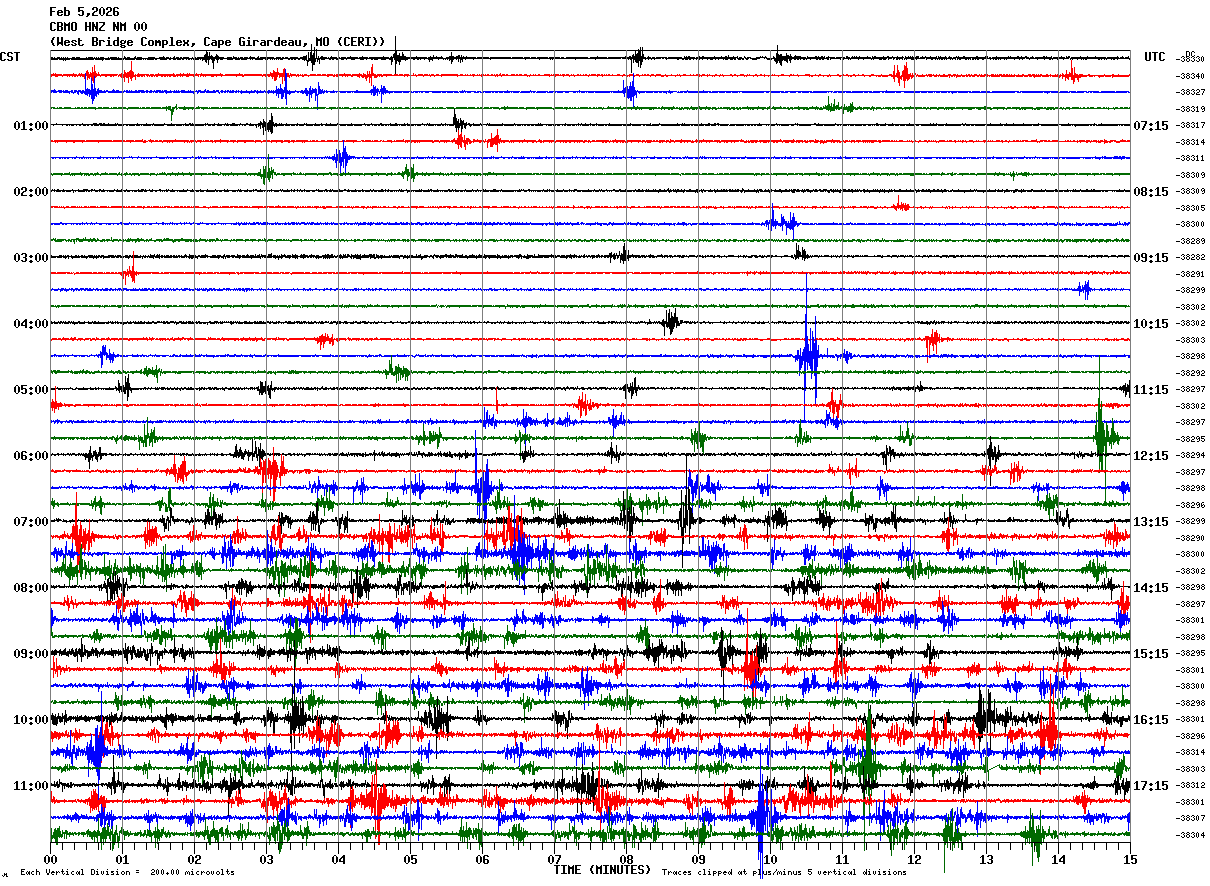This screenshot has width=1210, height=886.
Task: Click the '10:15' UTC time label
Action: coord(1151,324)
